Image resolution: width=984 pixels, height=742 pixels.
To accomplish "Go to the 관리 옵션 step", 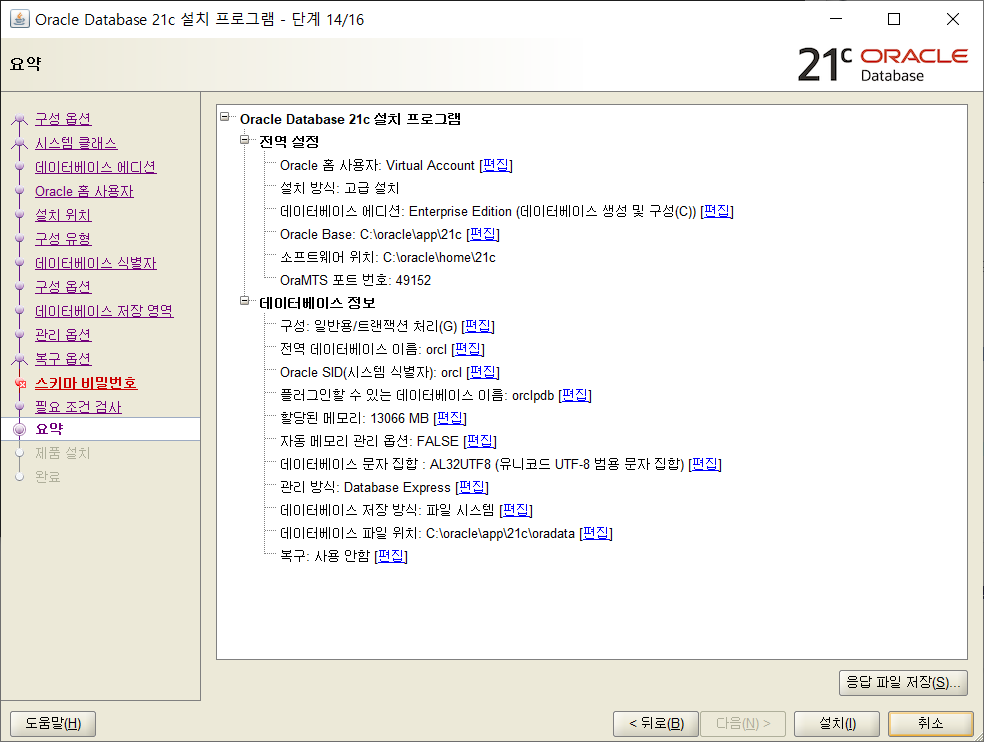I will point(63,335).
